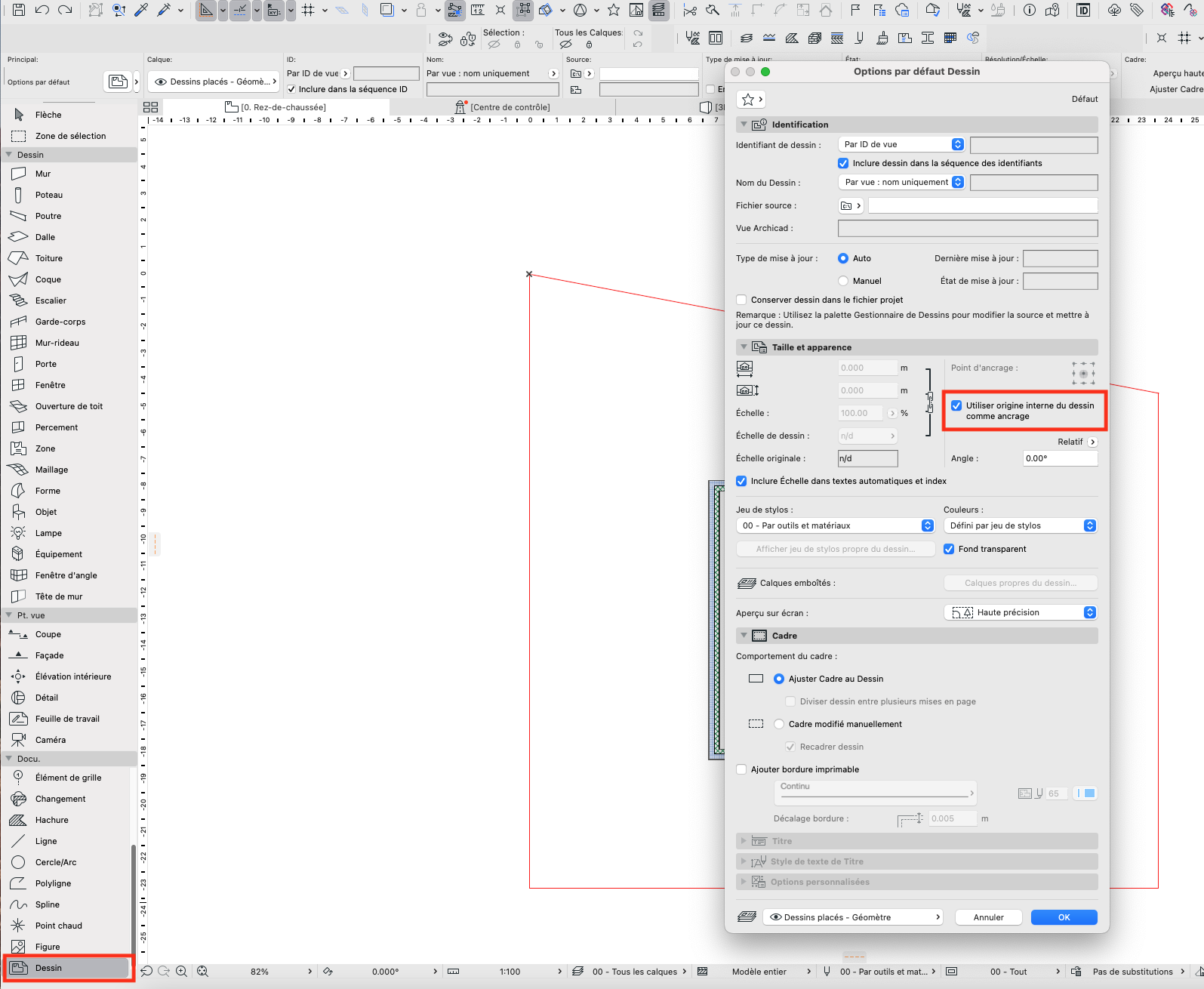This screenshot has height=989, width=1204.
Task: Toggle Inclure dessin dans la séquence des identifiants
Action: 843,163
